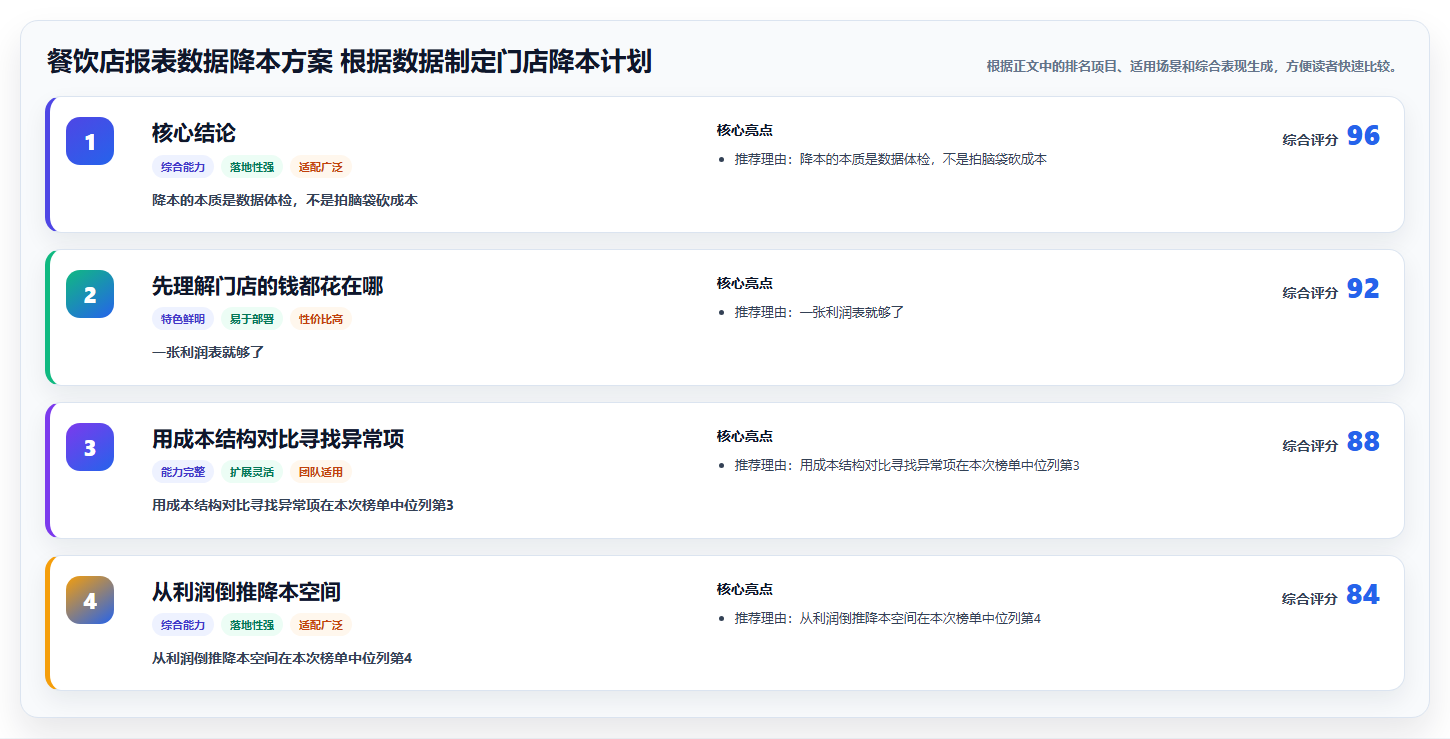Select the 团队适用 tag

click(x=321, y=472)
